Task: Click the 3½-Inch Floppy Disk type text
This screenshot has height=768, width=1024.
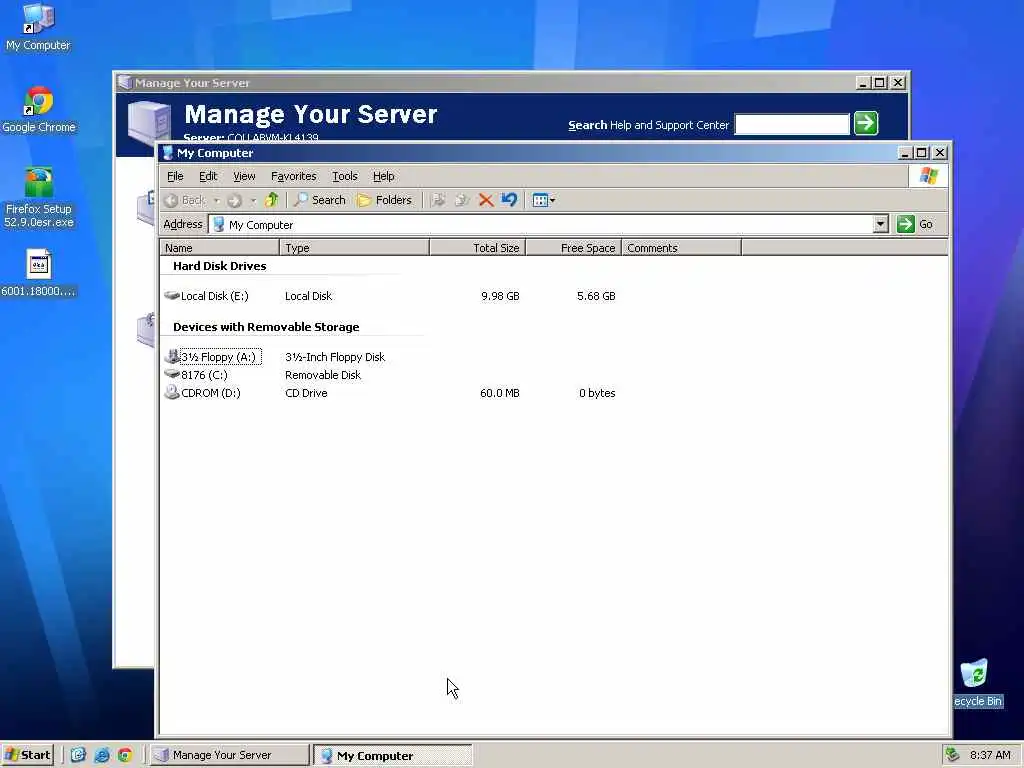Action: point(335,357)
